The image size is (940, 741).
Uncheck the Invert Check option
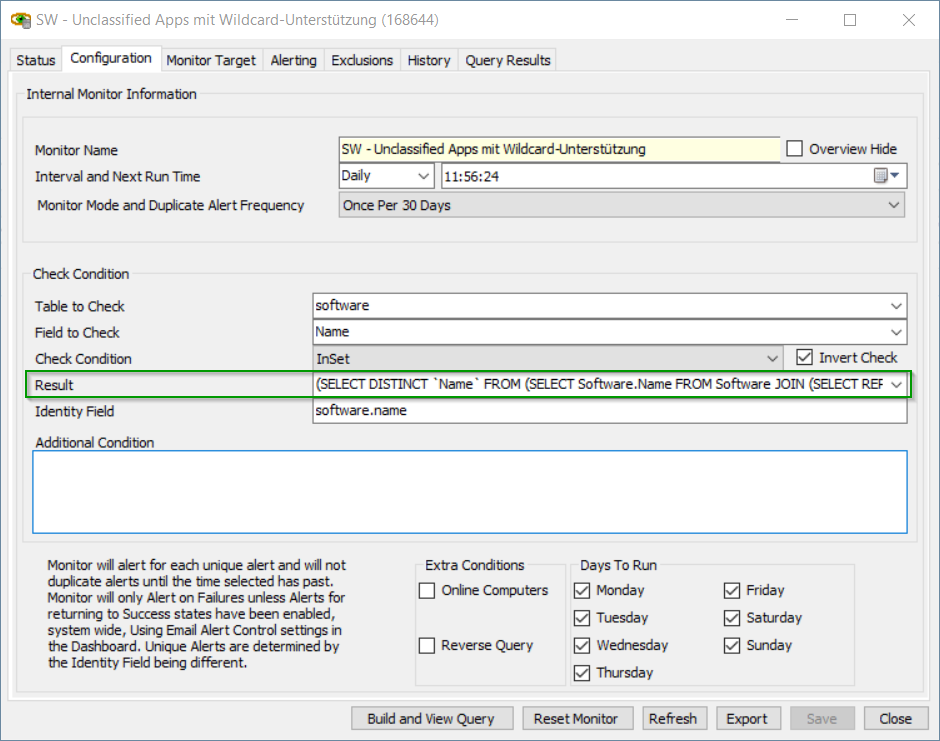tap(804, 358)
